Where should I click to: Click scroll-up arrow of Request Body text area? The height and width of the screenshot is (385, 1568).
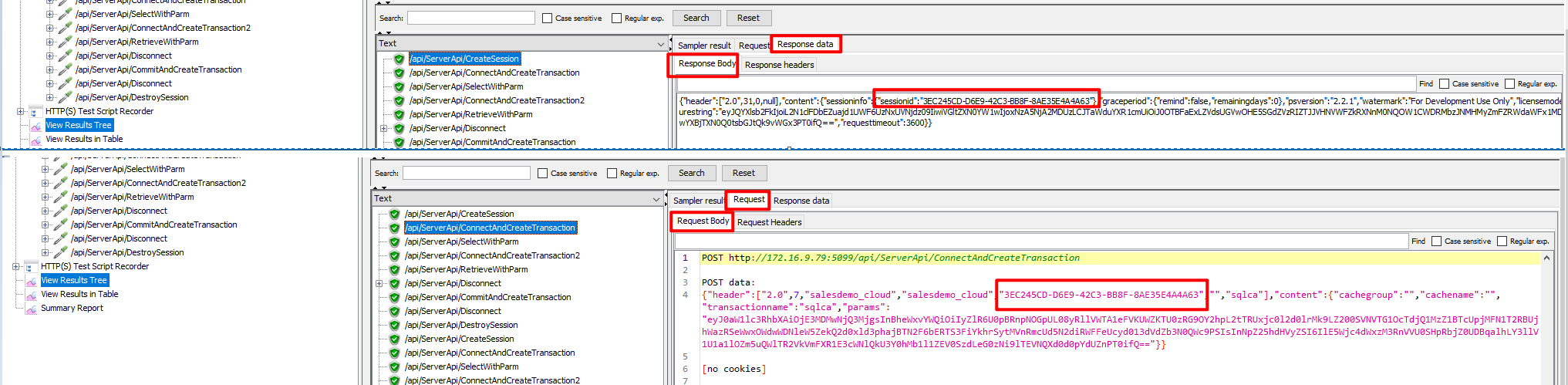point(1546,258)
